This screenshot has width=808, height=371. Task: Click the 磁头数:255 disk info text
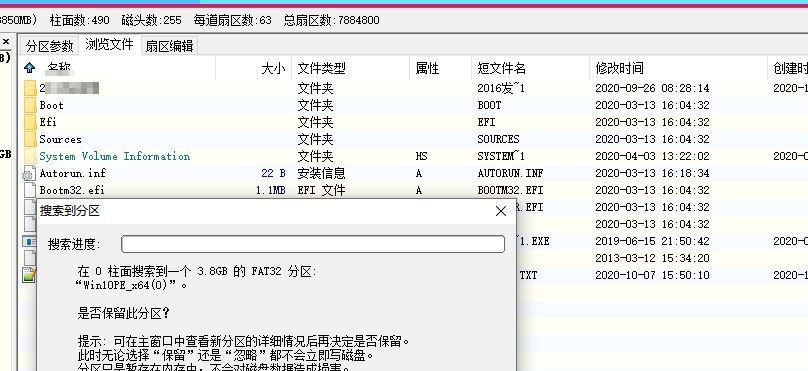[152, 20]
